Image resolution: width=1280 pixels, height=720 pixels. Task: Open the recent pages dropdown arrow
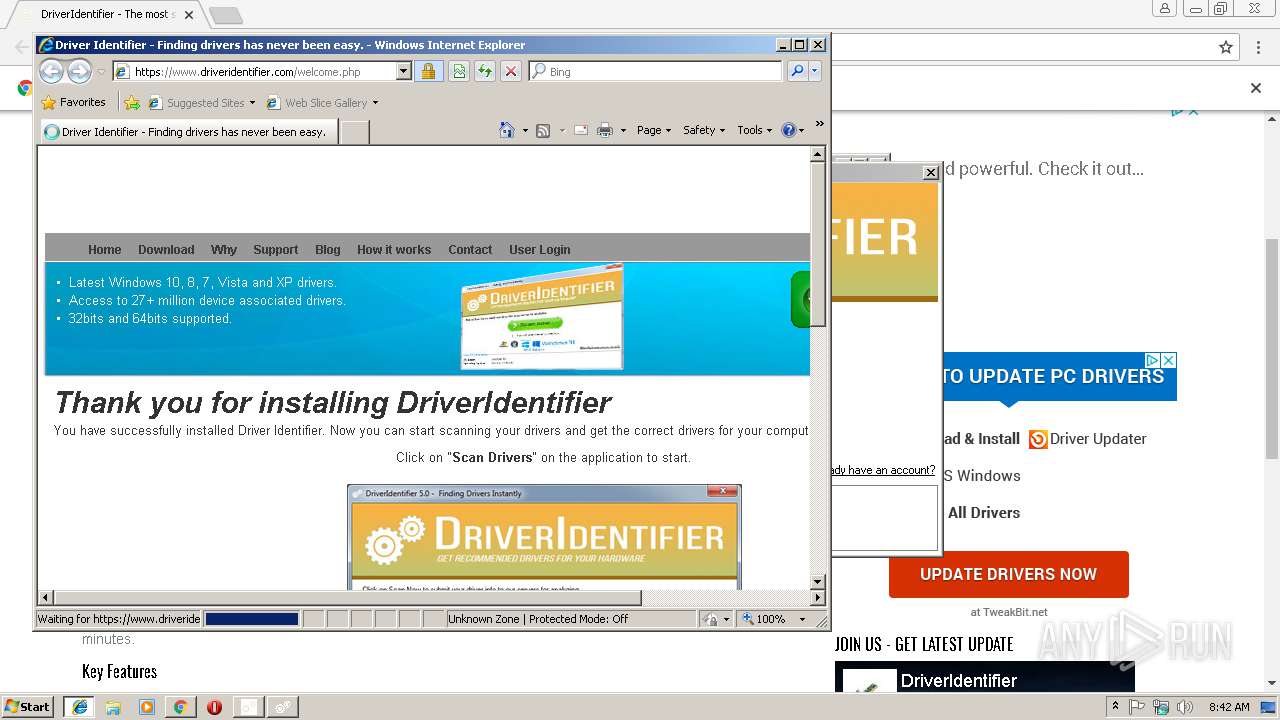[x=101, y=72]
